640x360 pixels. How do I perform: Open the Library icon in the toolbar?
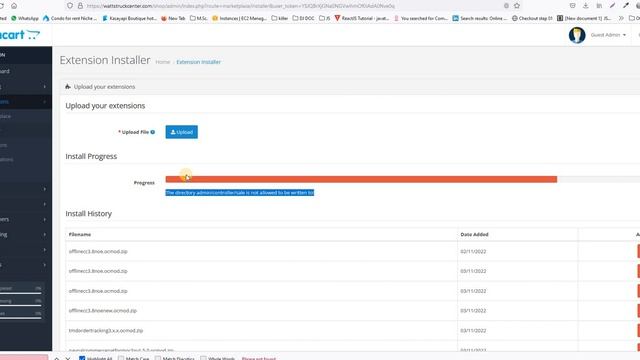599,6
